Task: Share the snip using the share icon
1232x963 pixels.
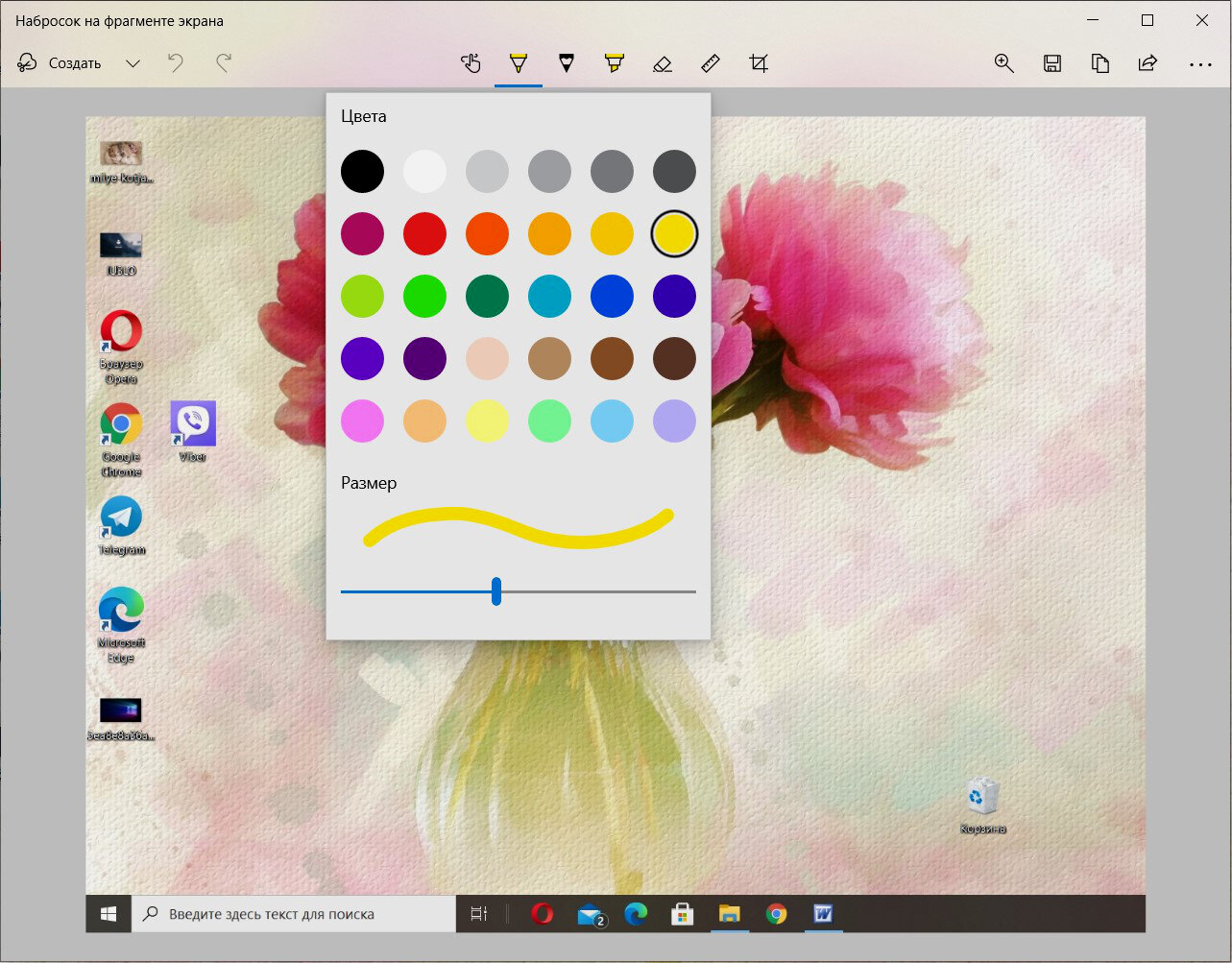Action: point(1148,63)
